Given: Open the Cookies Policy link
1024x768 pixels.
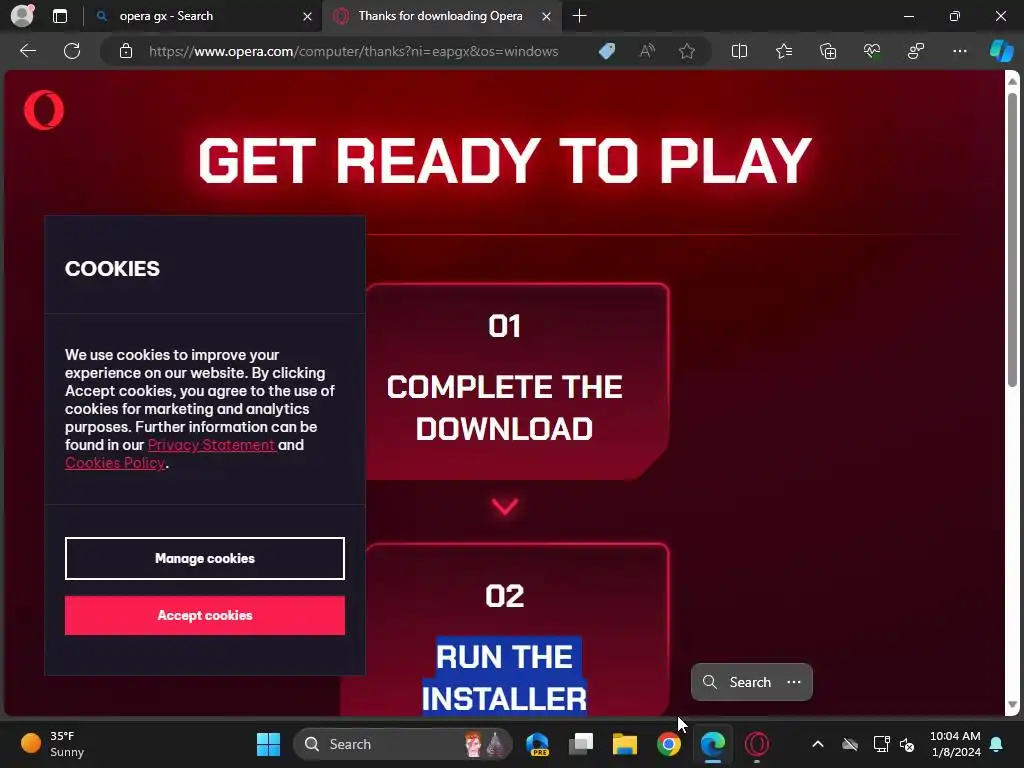Looking at the screenshot, I should (x=115, y=463).
